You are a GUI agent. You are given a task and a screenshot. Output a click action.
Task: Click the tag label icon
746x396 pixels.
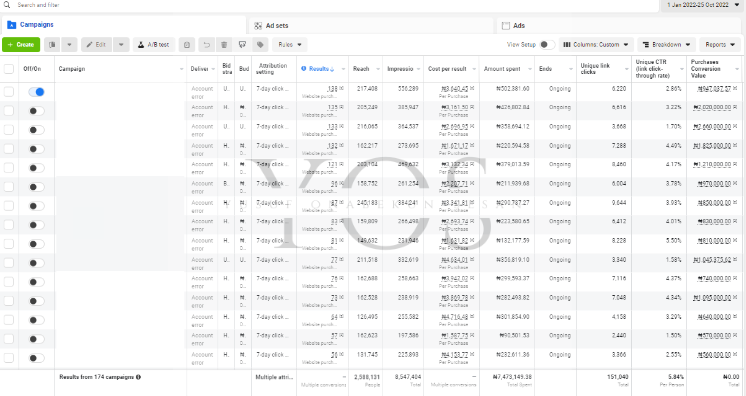pyautogui.click(x=260, y=45)
